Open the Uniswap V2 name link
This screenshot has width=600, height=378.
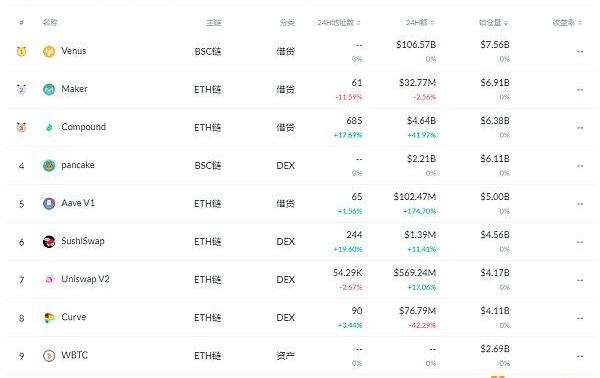(x=85, y=279)
